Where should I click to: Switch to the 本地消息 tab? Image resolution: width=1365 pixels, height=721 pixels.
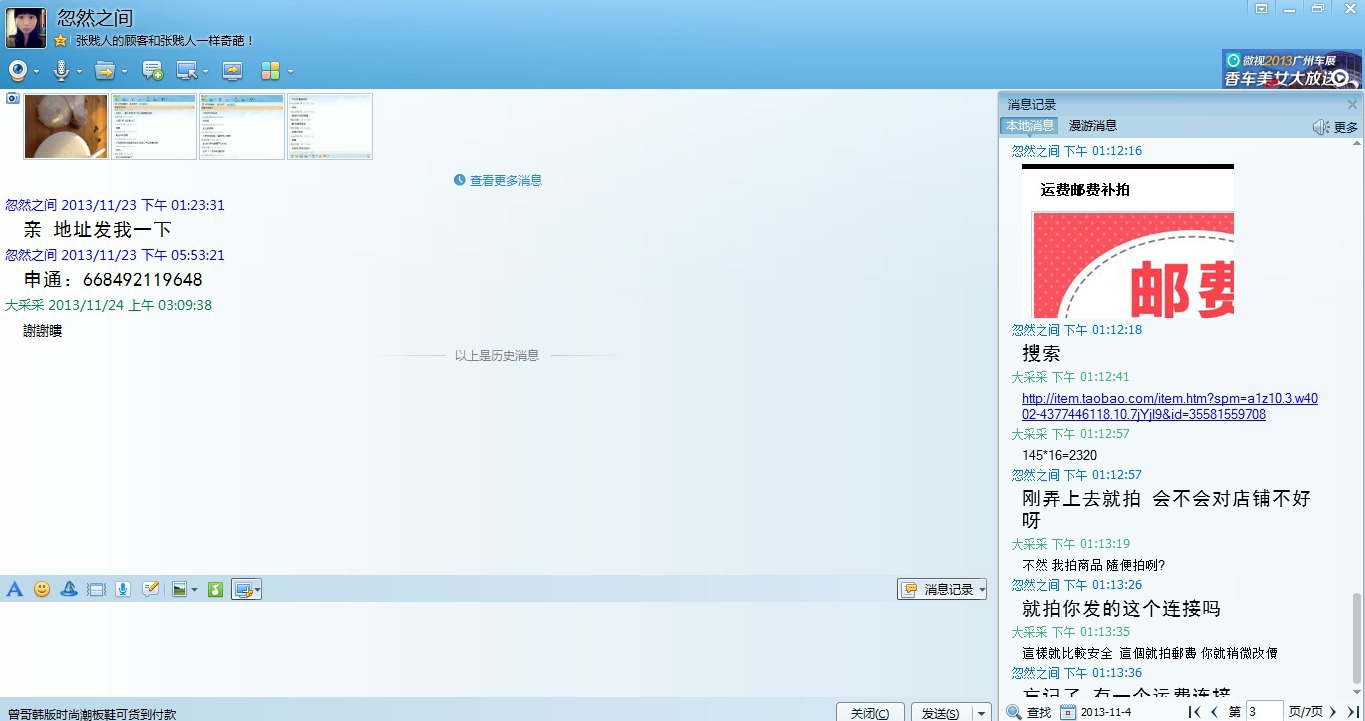(x=1030, y=126)
